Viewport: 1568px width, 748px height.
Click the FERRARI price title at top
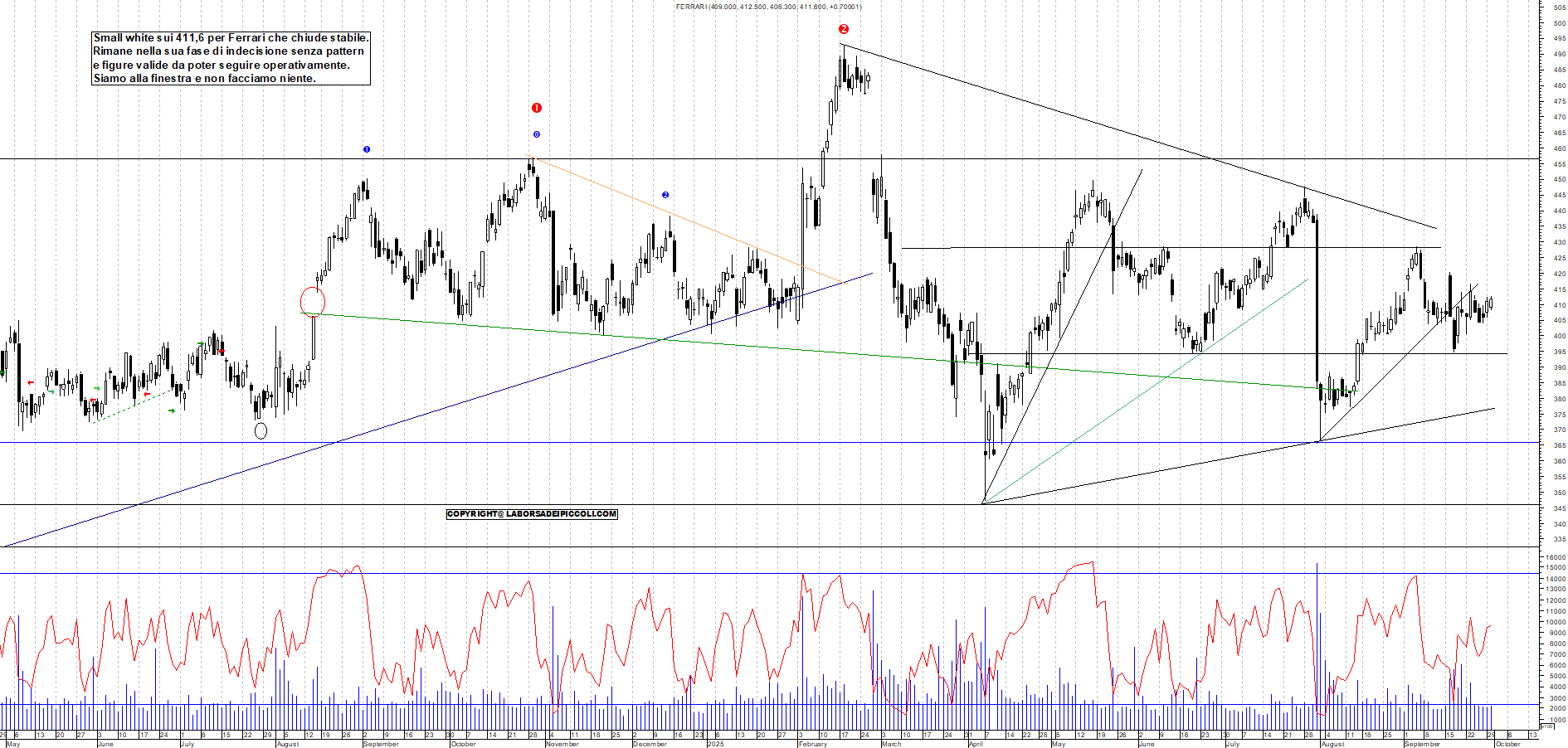(768, 7)
